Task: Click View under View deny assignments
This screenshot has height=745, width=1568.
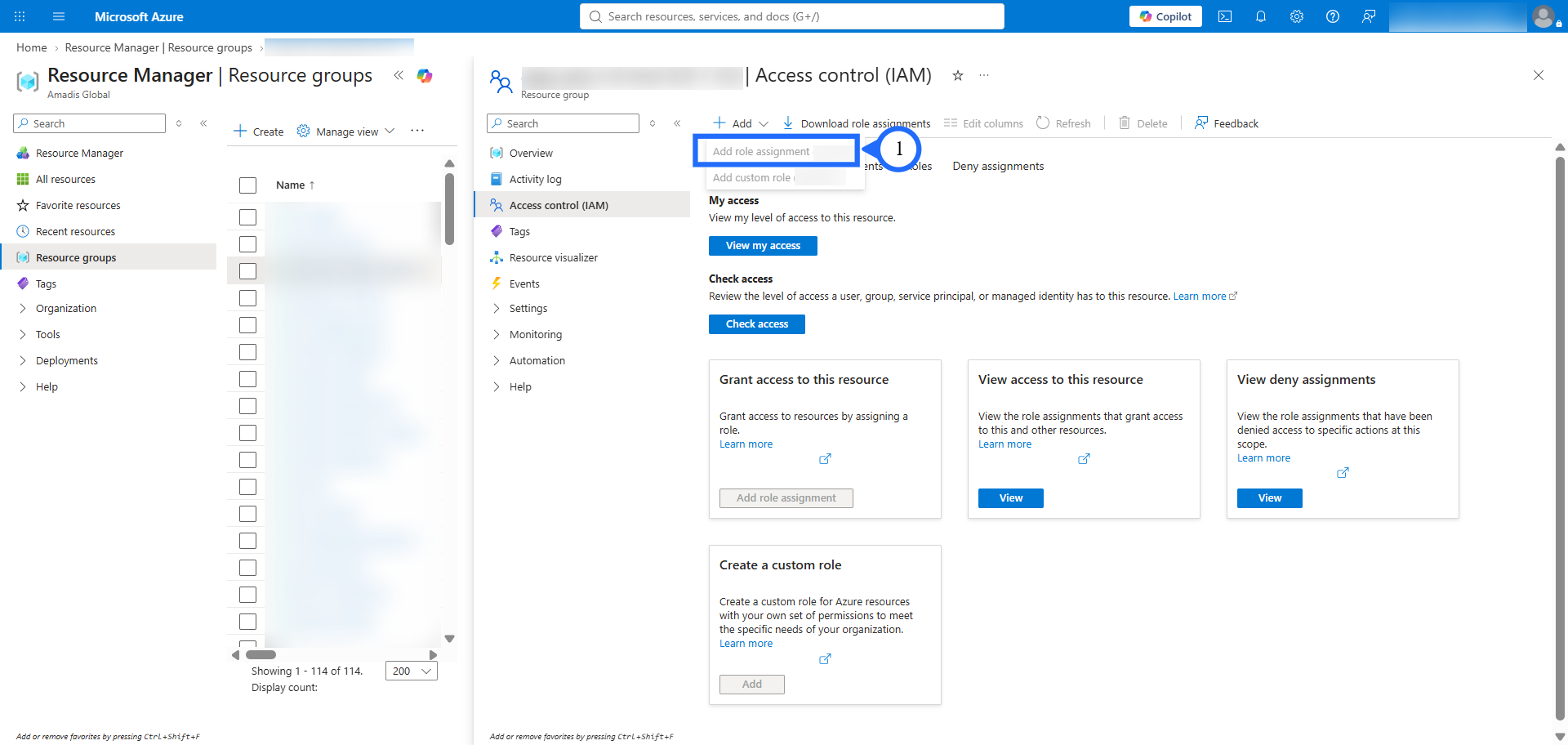Action: (1270, 497)
